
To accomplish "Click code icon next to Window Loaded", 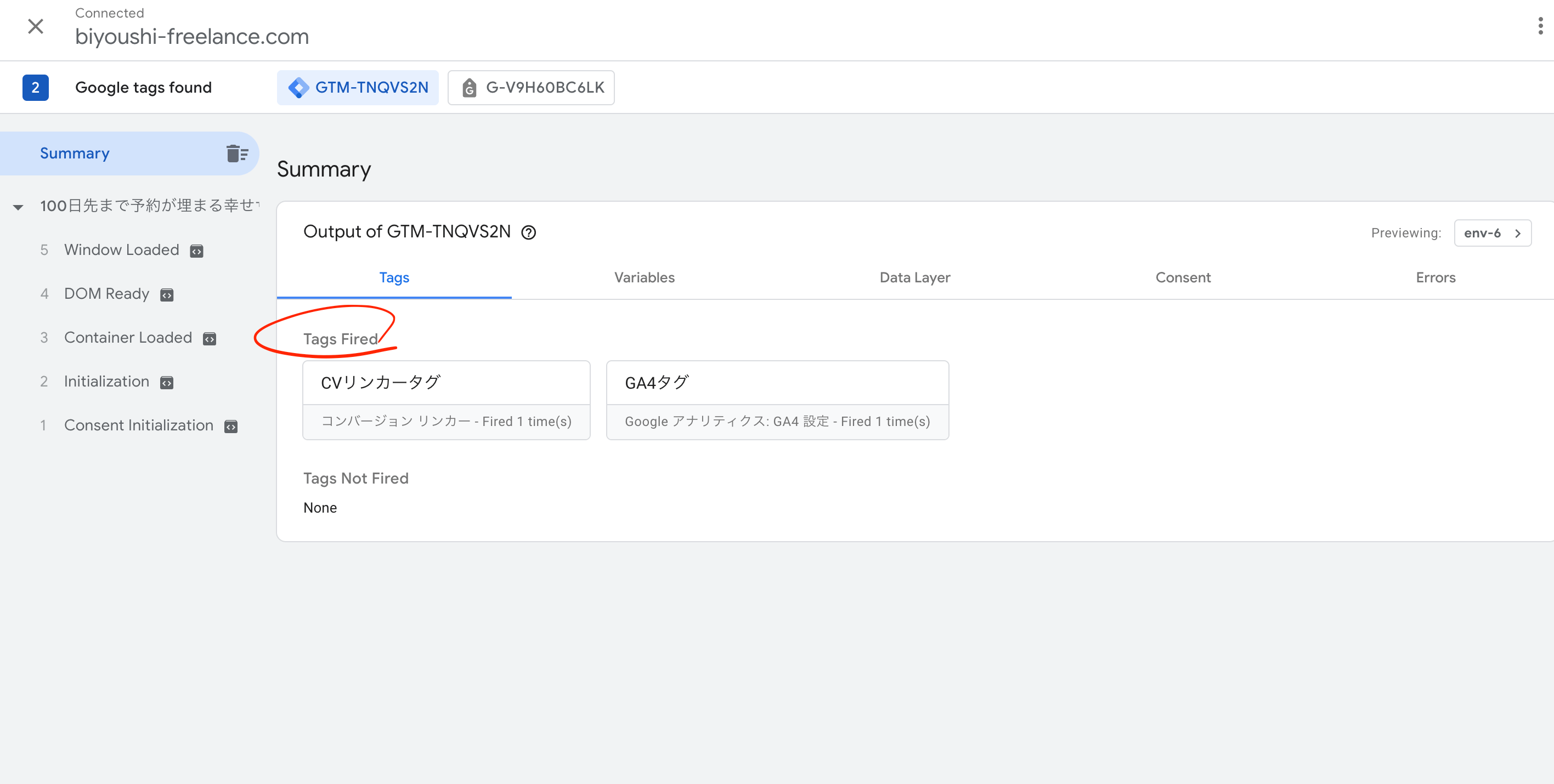I will 197,251.
